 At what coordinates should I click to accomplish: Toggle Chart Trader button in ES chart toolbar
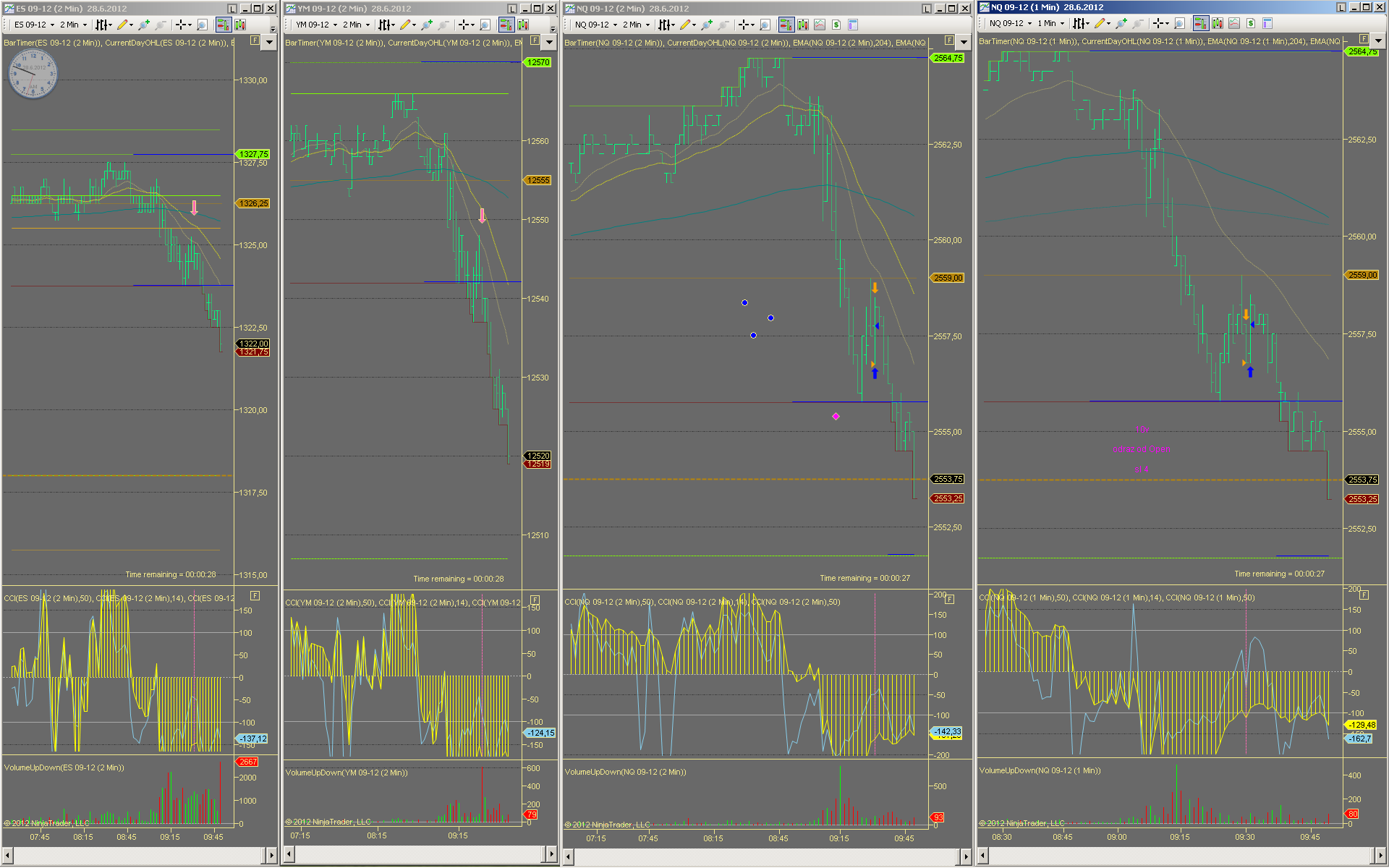tap(223, 25)
